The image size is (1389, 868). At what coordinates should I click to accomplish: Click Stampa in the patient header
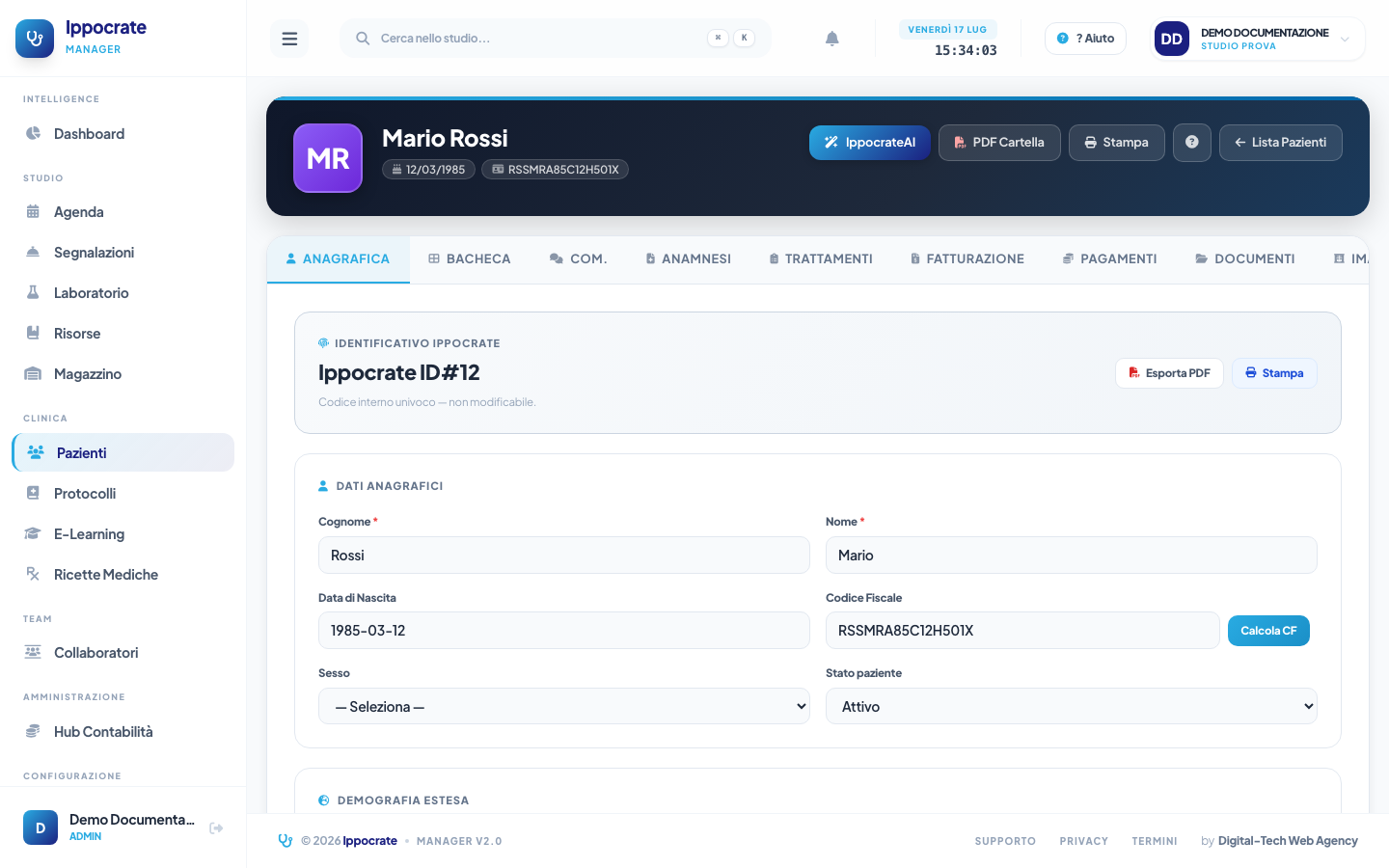[x=1117, y=143]
